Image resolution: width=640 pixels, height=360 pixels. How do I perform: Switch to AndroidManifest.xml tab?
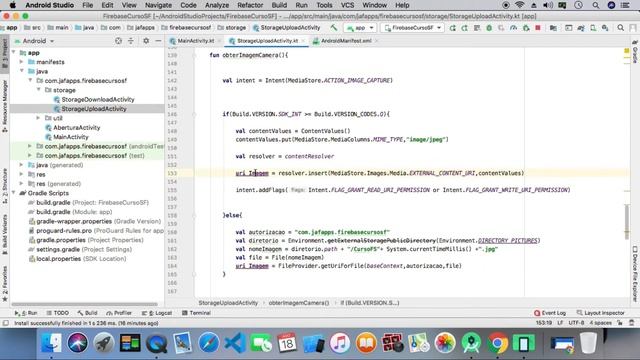[345, 41]
